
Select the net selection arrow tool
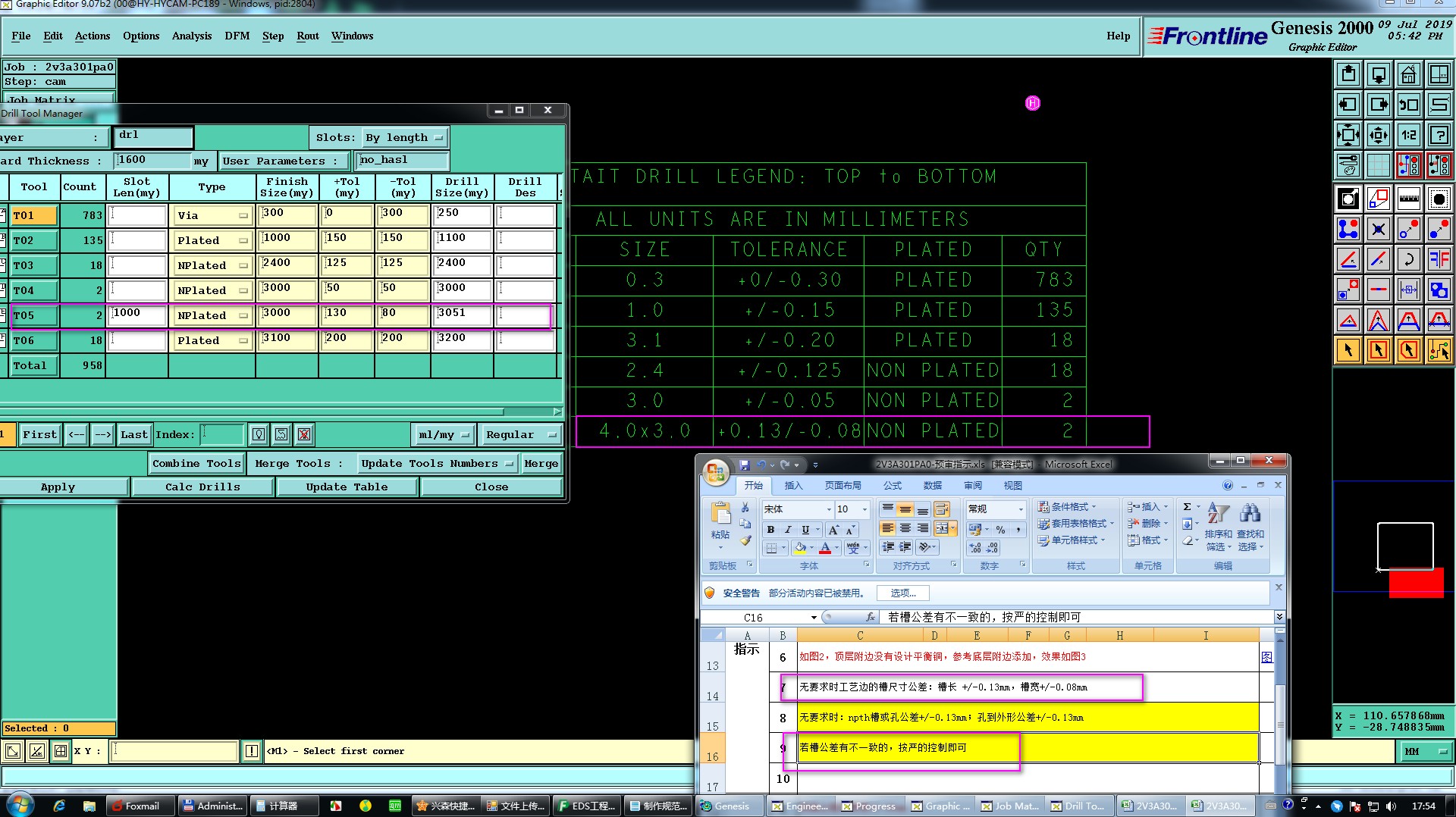click(x=1439, y=350)
